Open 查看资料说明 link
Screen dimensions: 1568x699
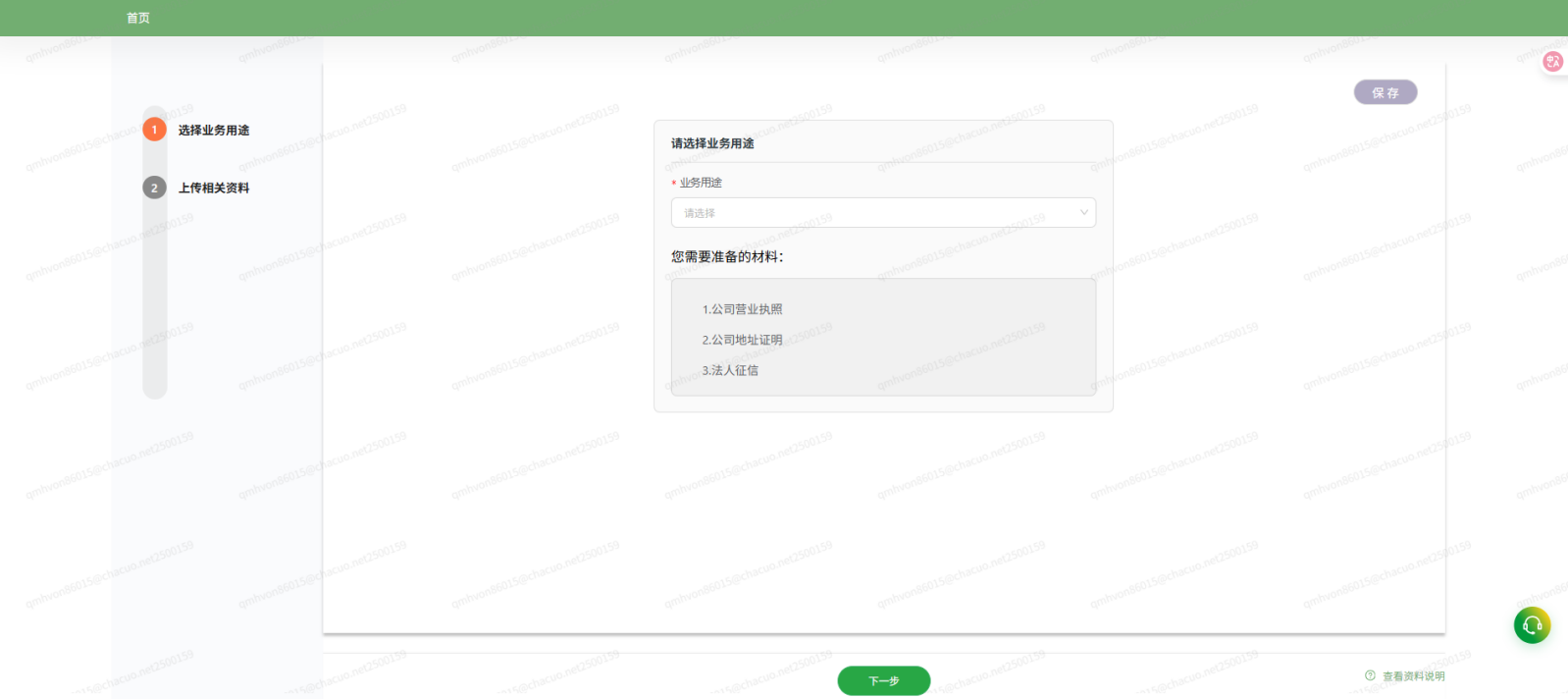click(x=1413, y=675)
